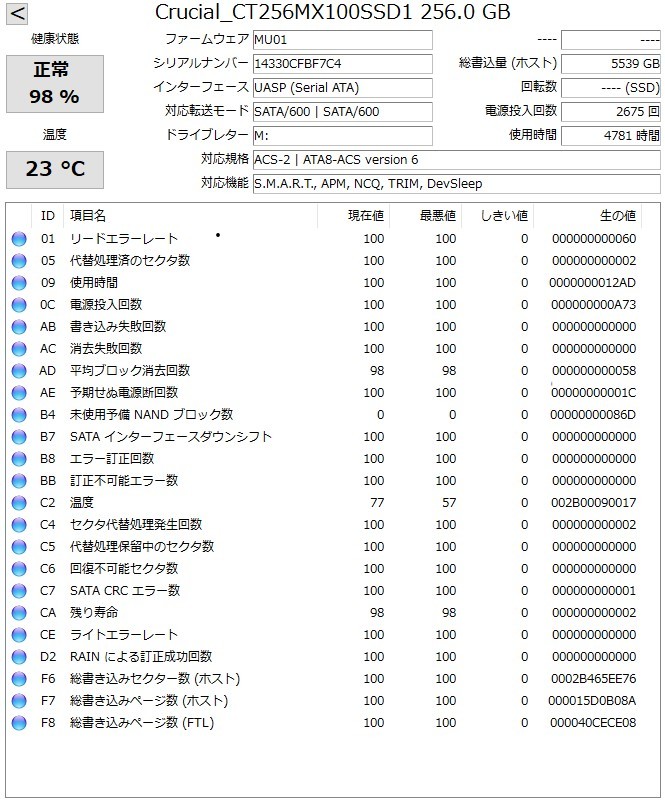Click the status icon for row 05 代替処理済のセクタ数

(x=19, y=261)
